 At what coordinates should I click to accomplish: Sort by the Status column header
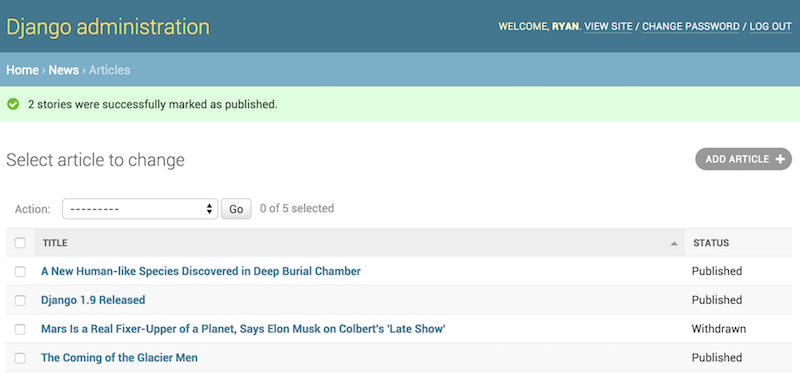pyautogui.click(x=711, y=243)
